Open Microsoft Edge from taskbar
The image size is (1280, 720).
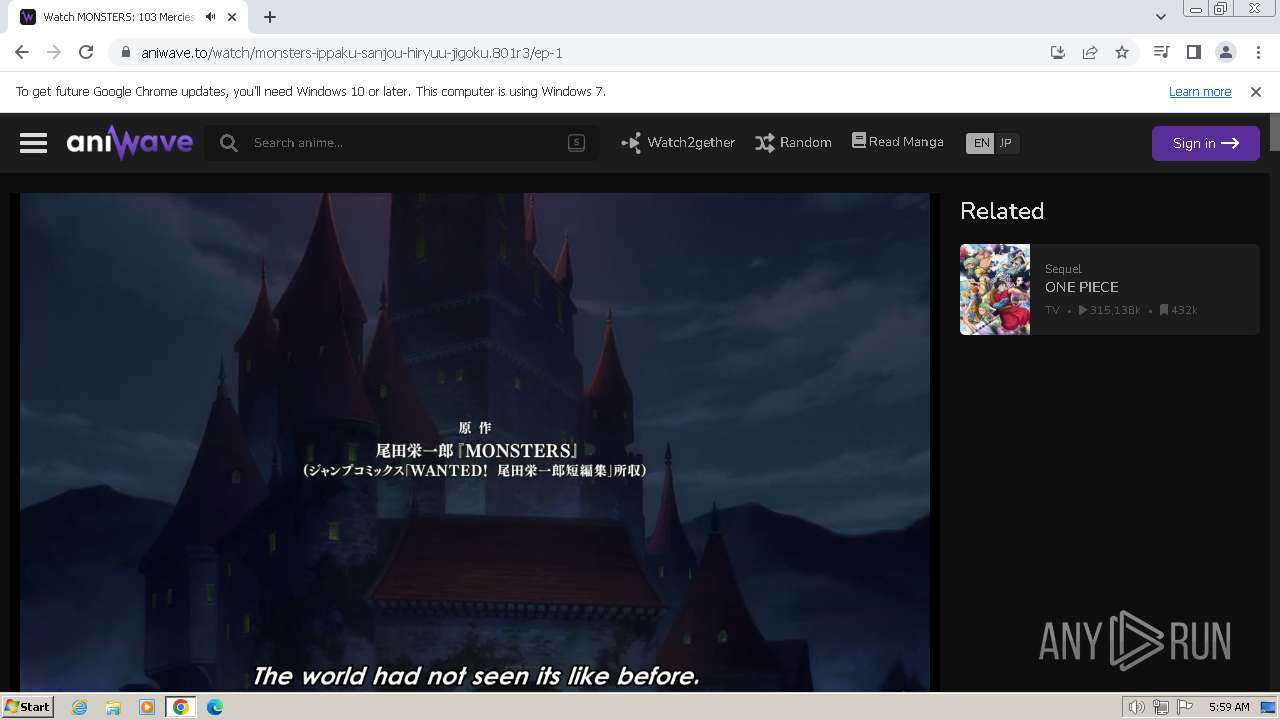(x=215, y=707)
